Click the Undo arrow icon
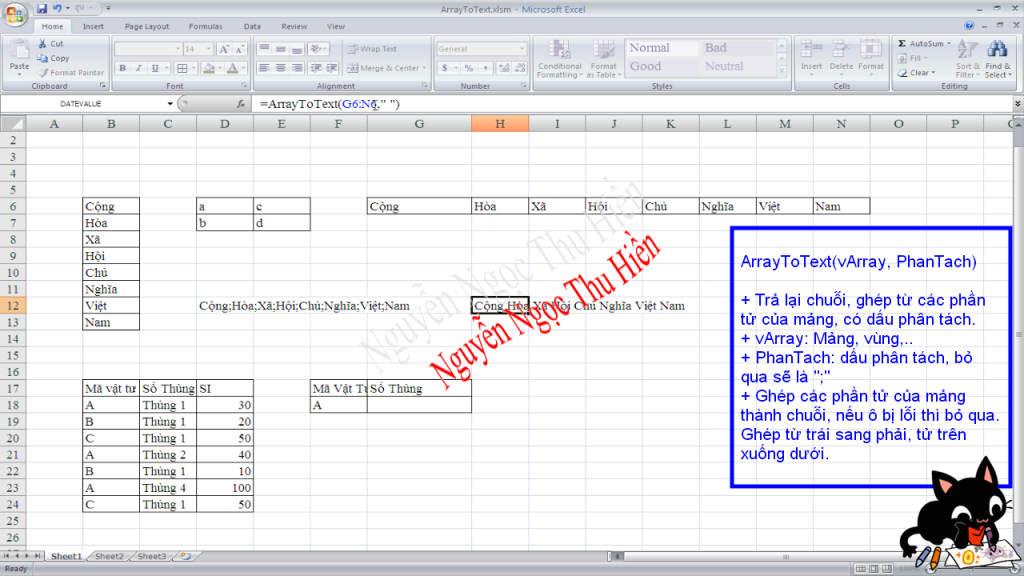This screenshot has width=1024, height=576. (58, 8)
